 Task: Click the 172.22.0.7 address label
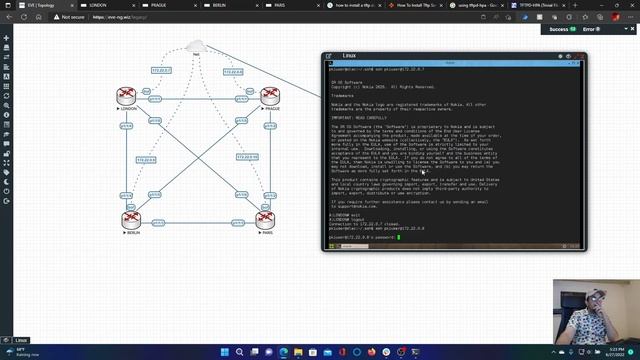[x=162, y=71]
